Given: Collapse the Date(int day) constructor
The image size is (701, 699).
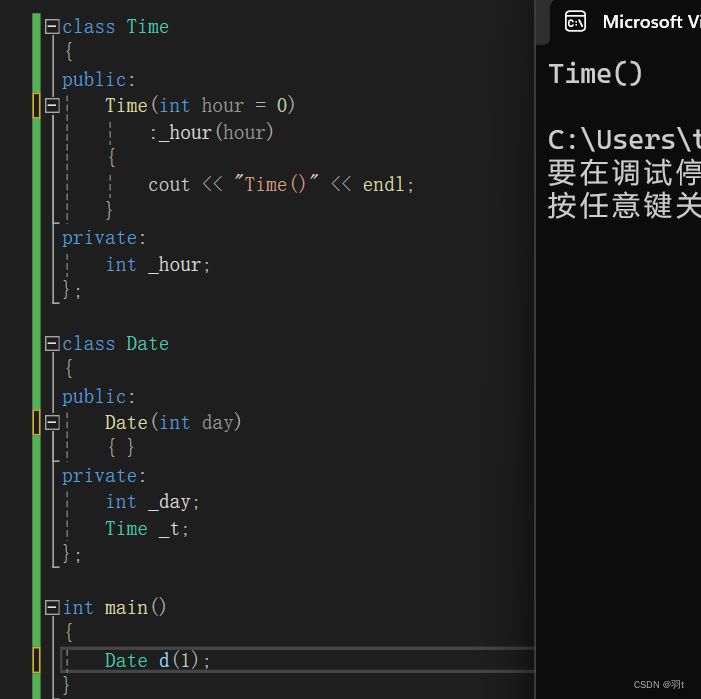Looking at the screenshot, I should tap(52, 422).
